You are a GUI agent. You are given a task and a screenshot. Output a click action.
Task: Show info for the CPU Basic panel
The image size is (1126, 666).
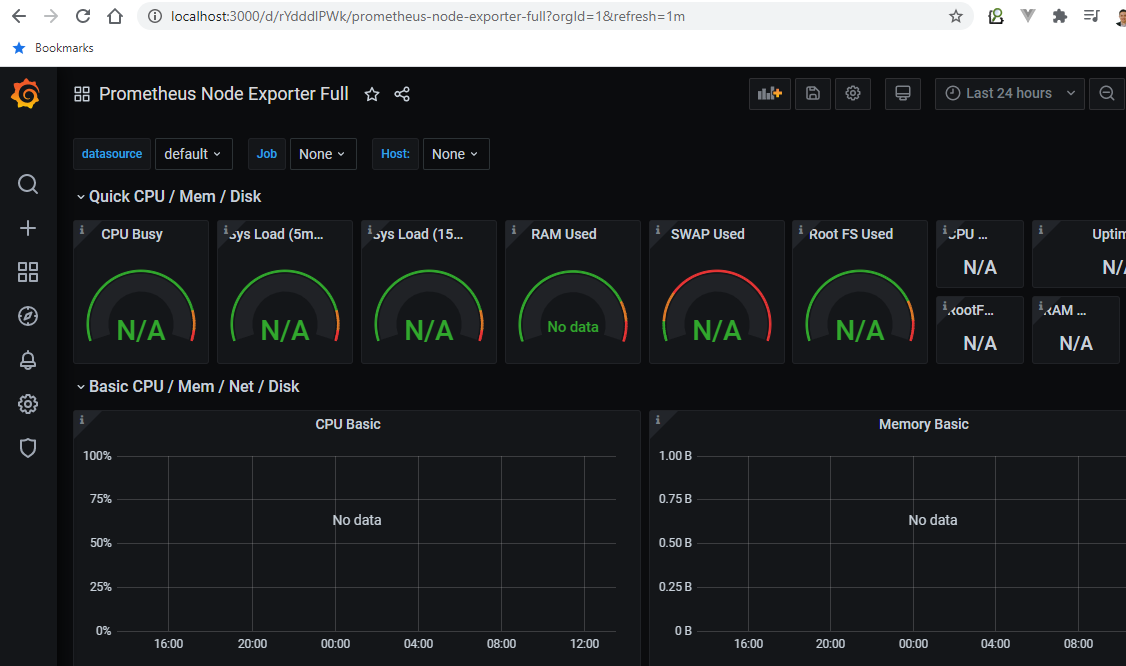82,420
